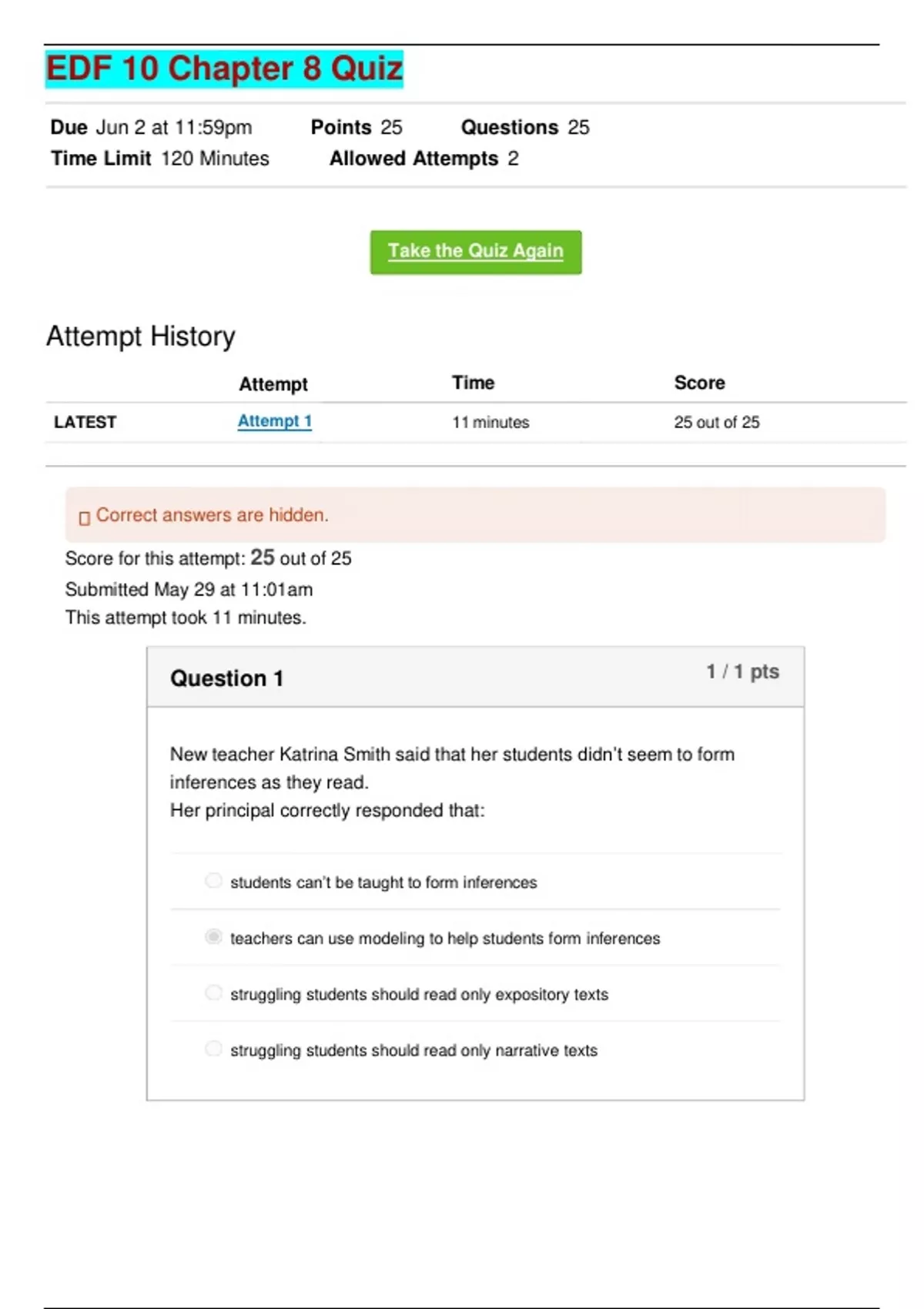Open the 'Attempt 1' link
The image size is (924, 1309).
[x=274, y=421]
